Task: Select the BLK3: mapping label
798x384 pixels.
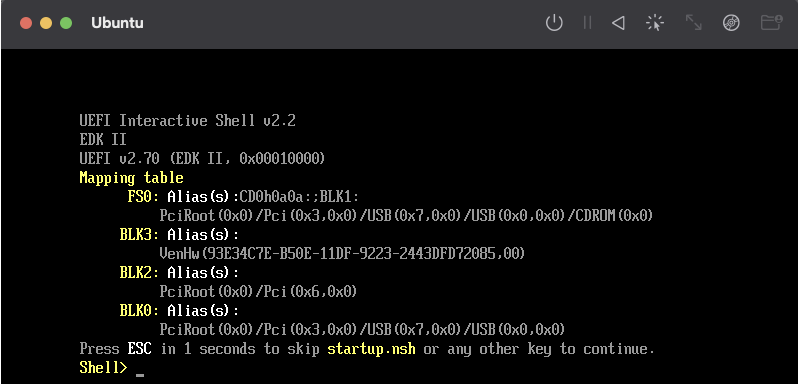Action: click(x=139, y=235)
